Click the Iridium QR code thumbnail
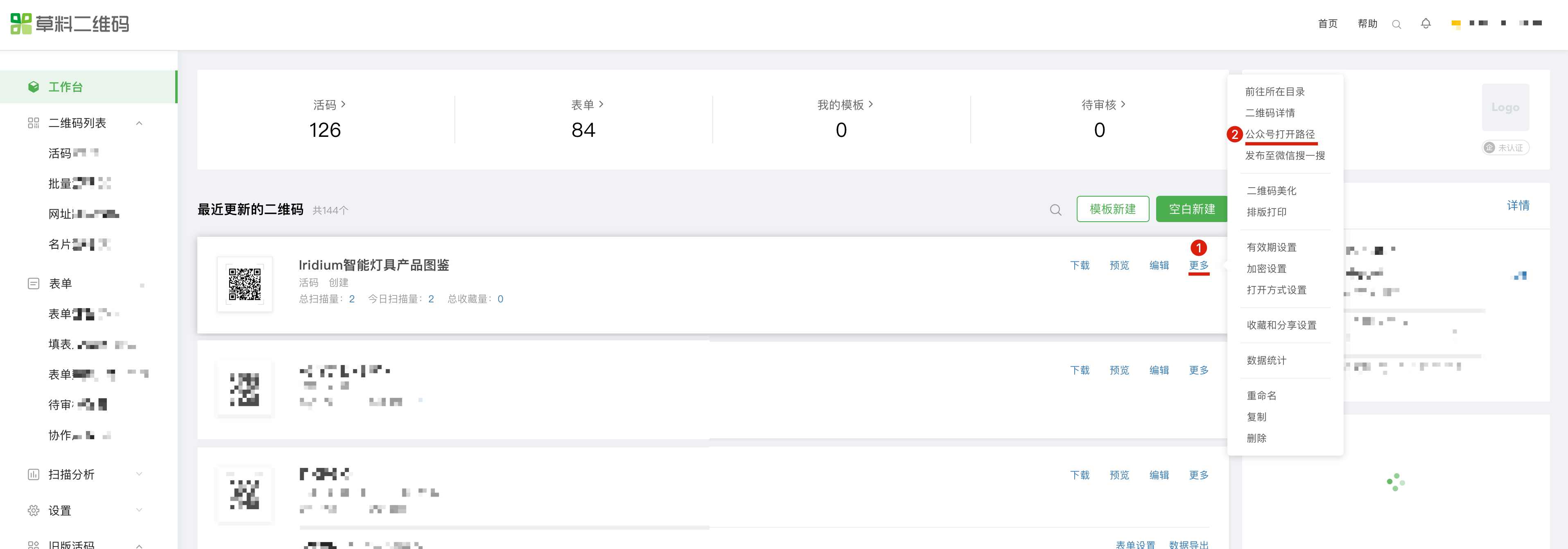This screenshot has height=549, width=1568. tap(245, 284)
